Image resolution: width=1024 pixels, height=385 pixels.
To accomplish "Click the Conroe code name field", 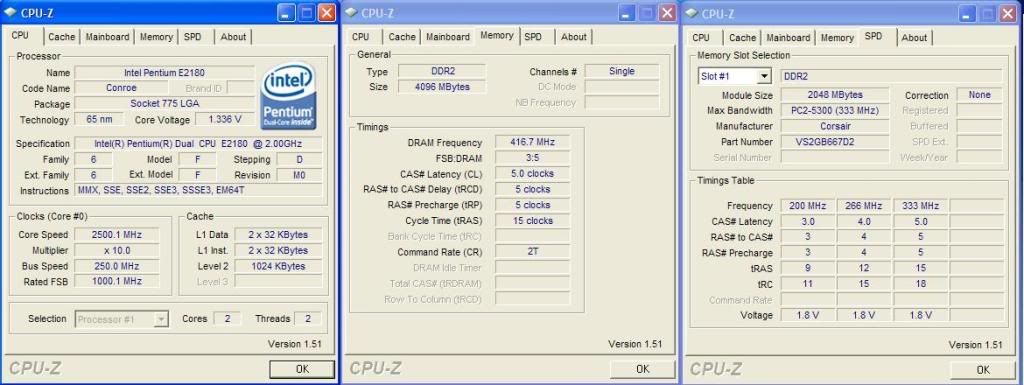I will 120,88.
